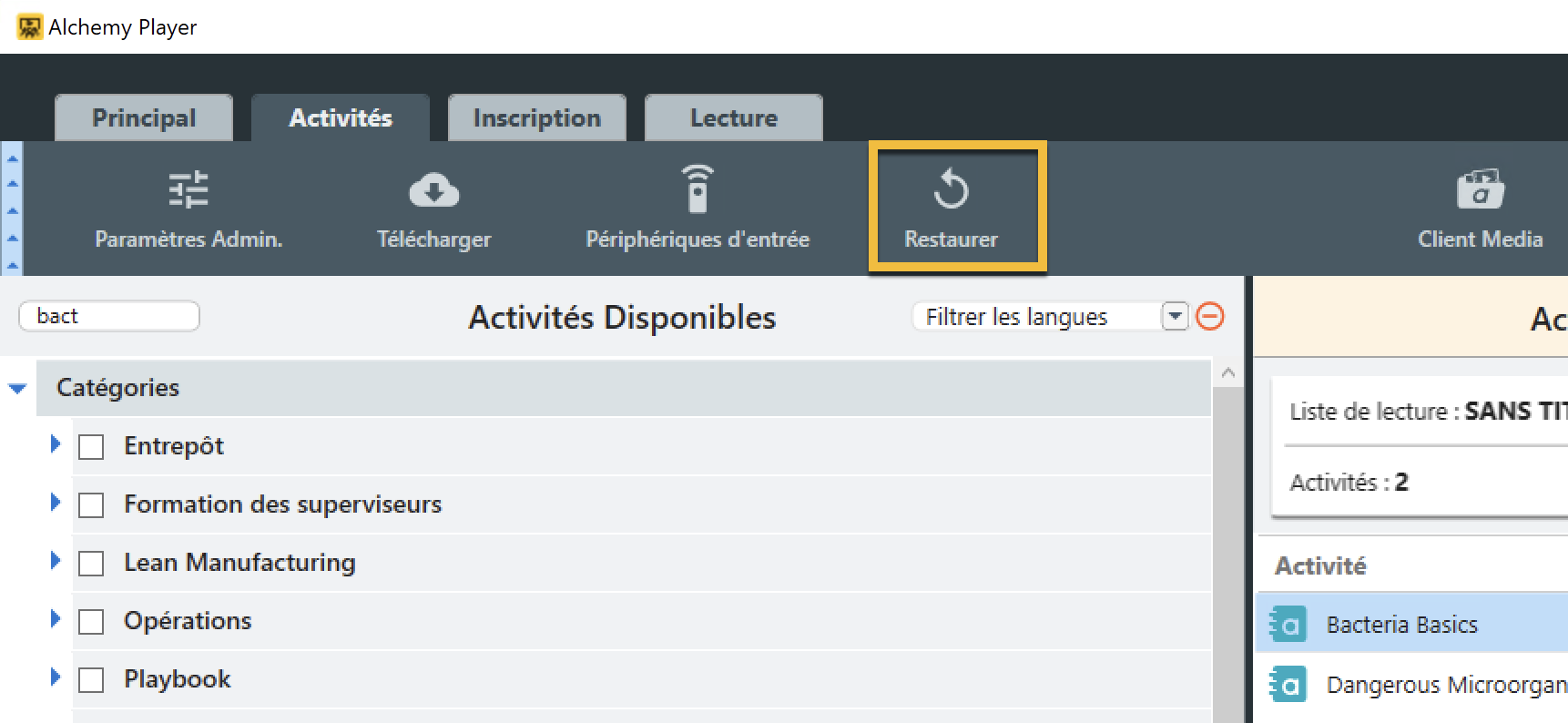Click the red clear filter circle icon
This screenshot has height=723, width=1568.
(x=1210, y=316)
